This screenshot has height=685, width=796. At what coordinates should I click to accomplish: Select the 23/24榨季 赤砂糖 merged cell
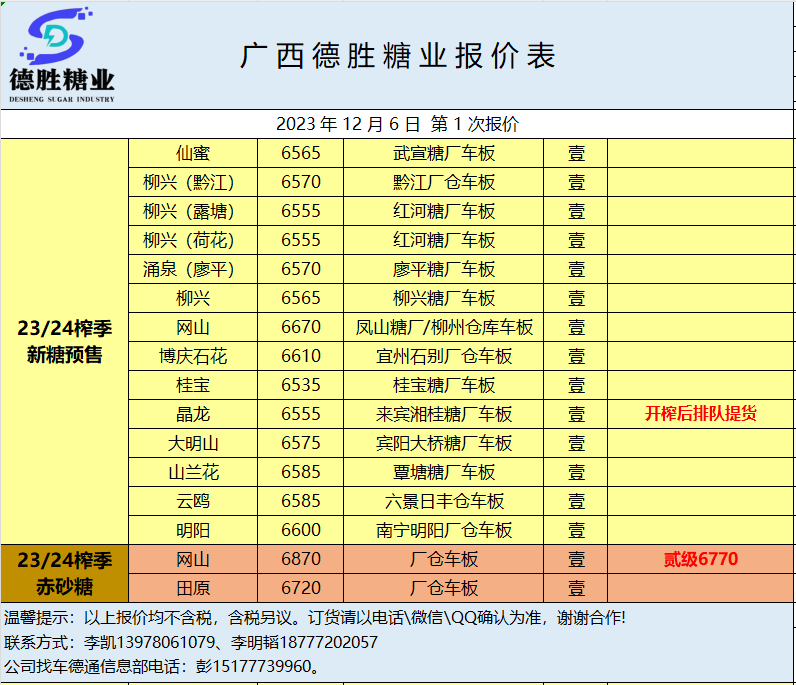[x=65, y=573]
